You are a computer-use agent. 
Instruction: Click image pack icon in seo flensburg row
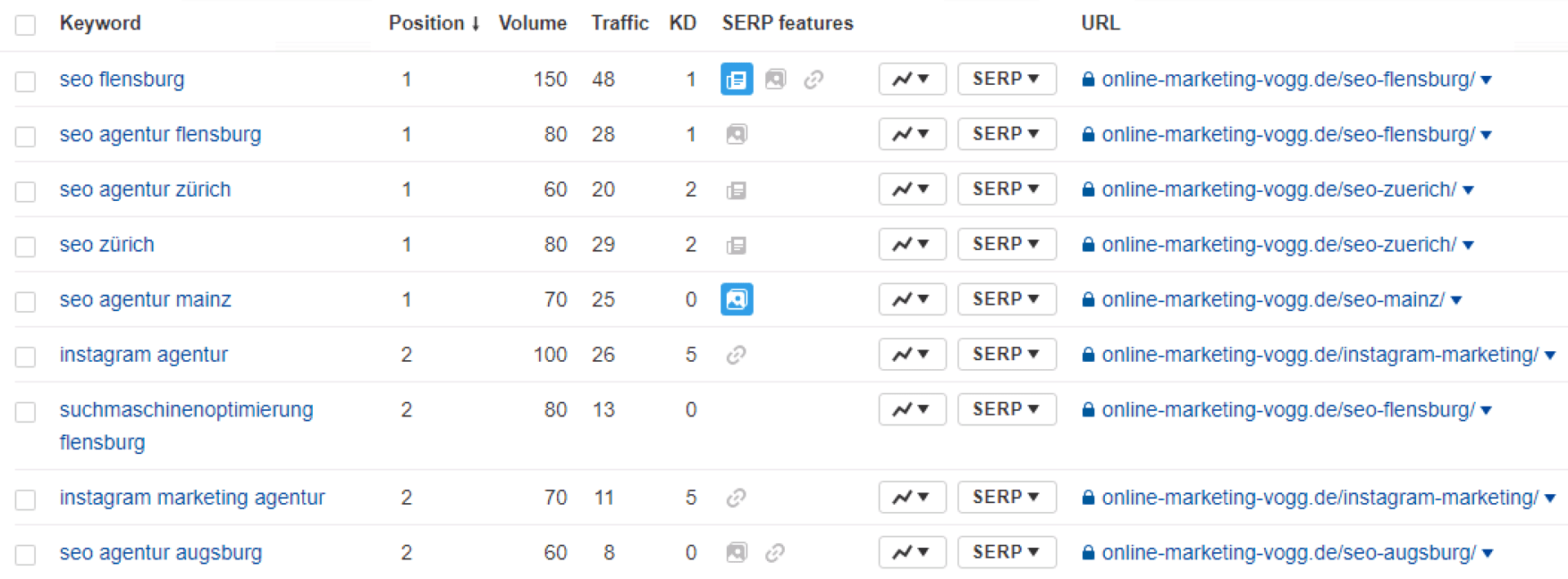775,79
